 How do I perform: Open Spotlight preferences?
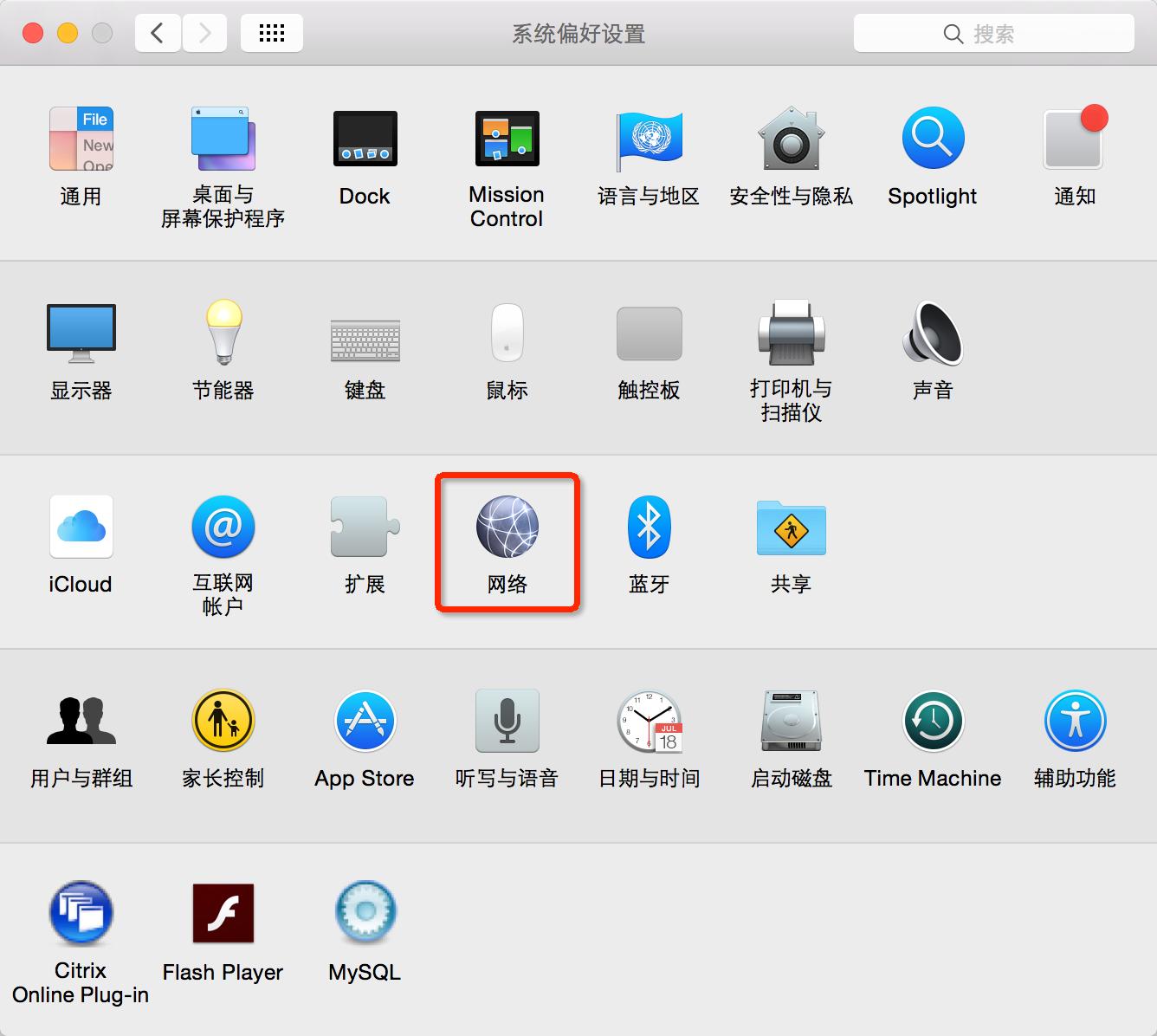coord(932,139)
